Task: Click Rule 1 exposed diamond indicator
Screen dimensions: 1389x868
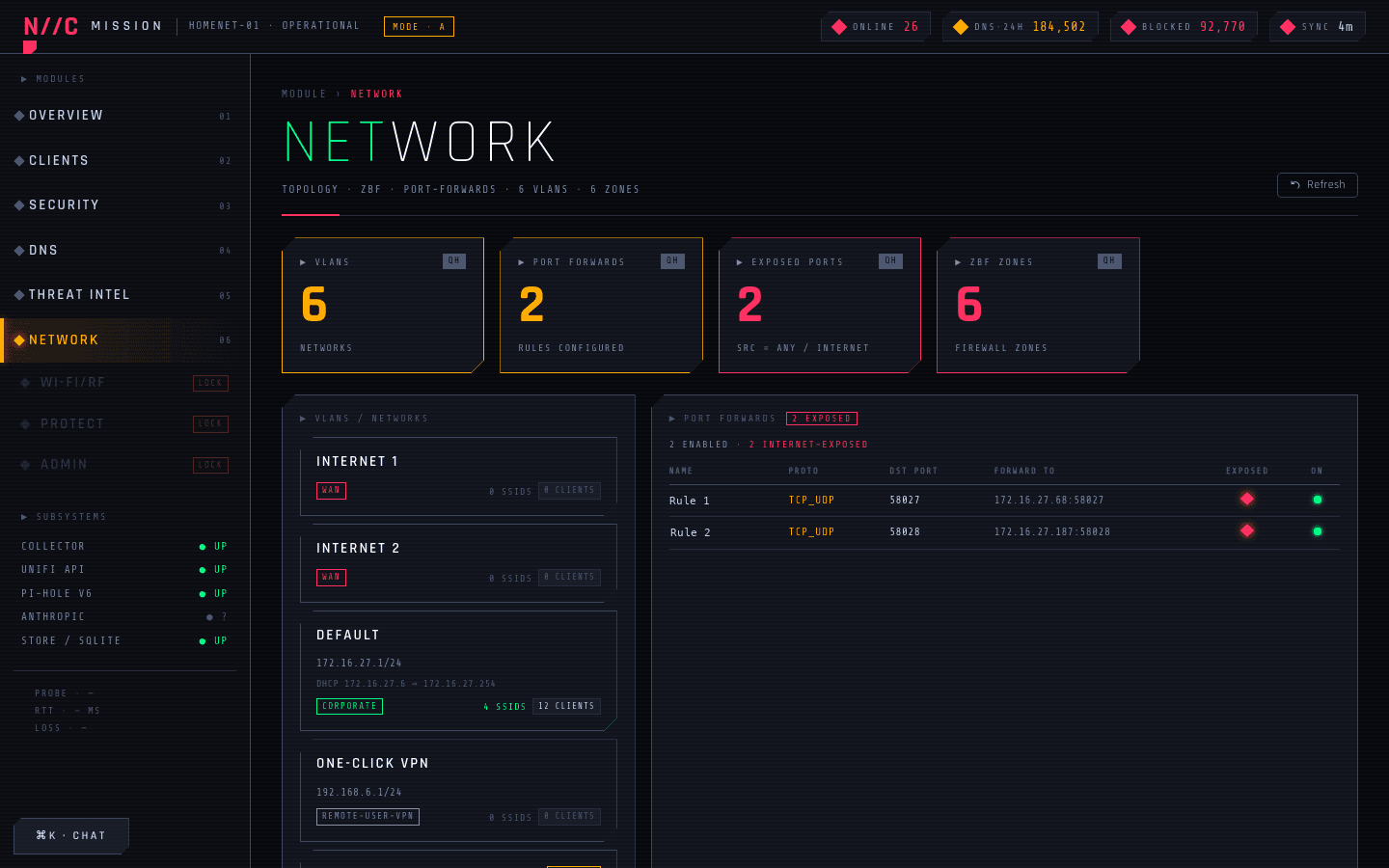Action: coord(1247,499)
